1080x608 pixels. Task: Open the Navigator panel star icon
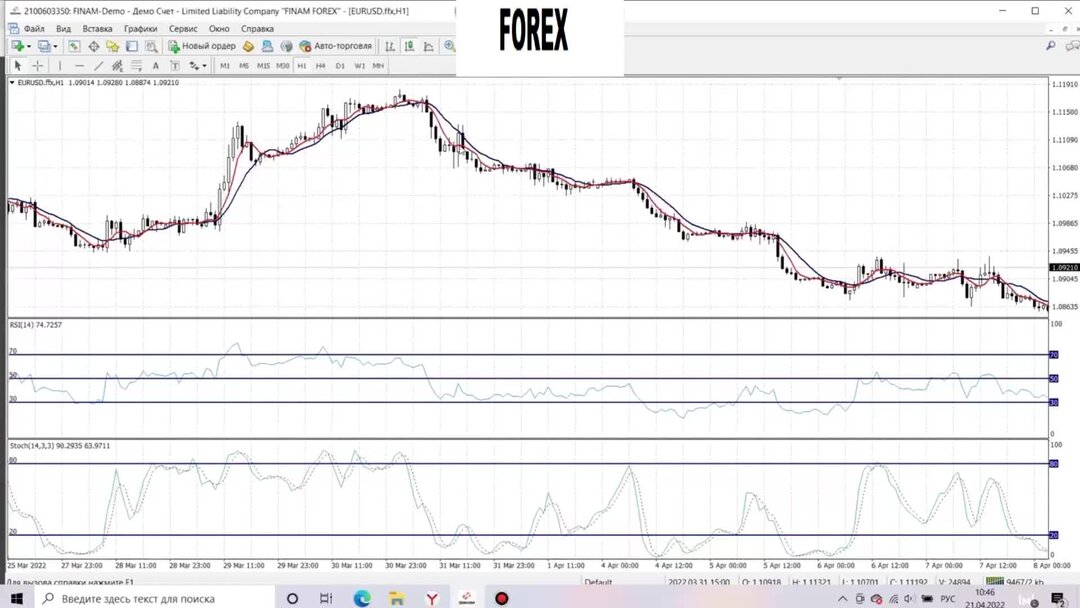[112, 46]
